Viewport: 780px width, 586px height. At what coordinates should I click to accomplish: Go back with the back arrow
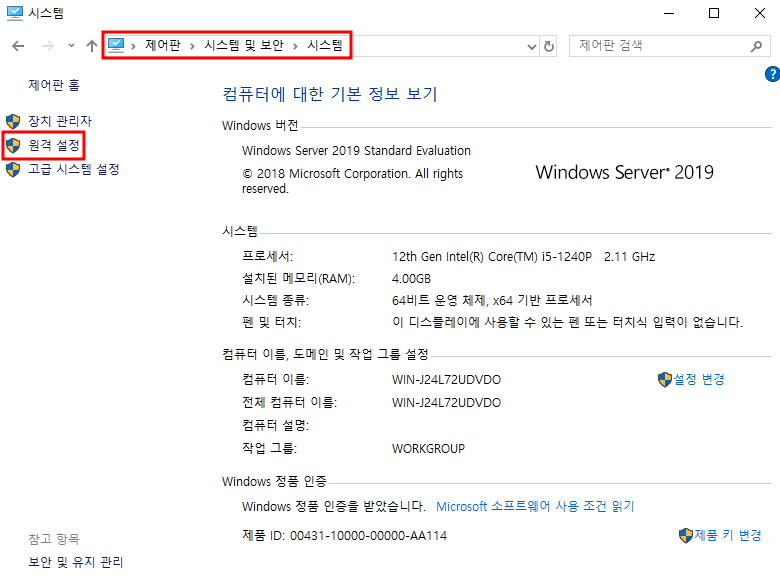pos(18,46)
